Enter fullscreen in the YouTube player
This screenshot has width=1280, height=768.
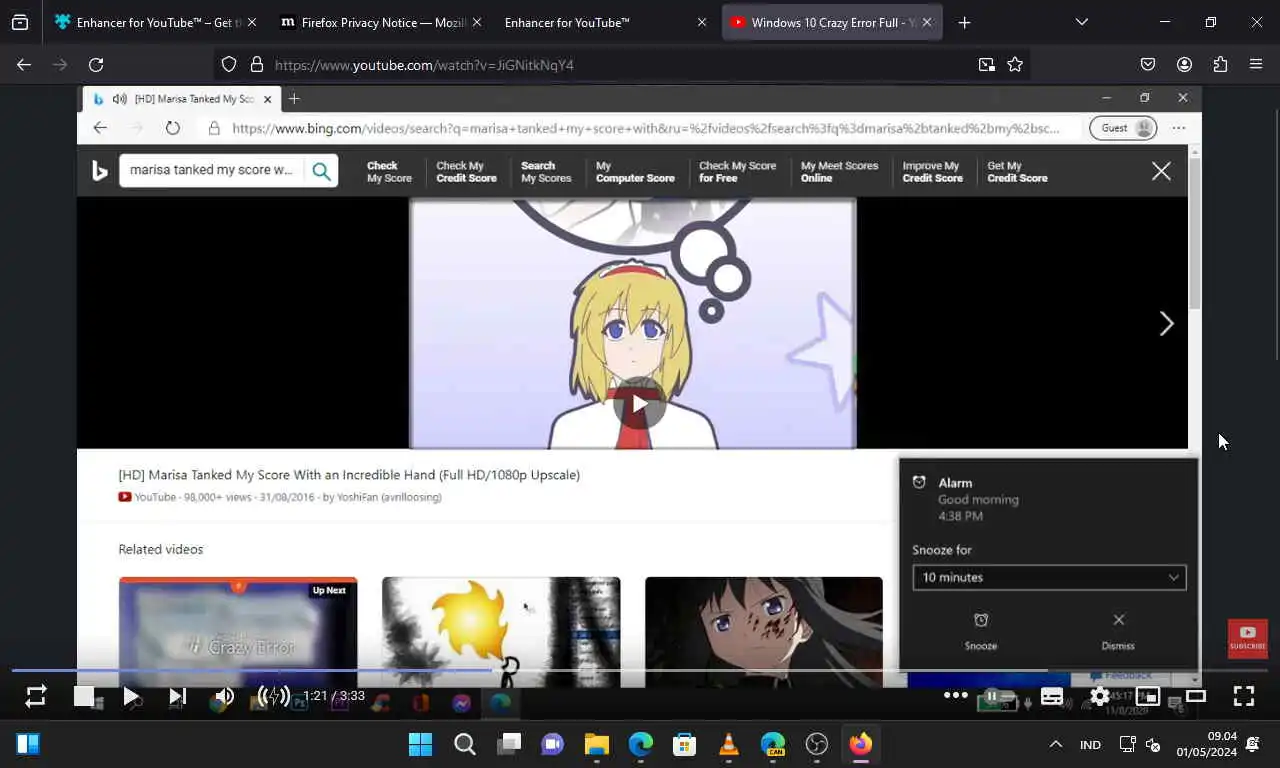[x=1244, y=696]
